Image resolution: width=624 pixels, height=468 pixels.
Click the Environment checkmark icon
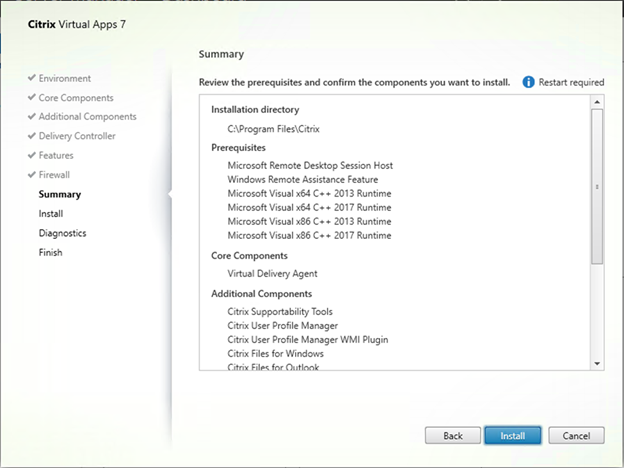32,78
